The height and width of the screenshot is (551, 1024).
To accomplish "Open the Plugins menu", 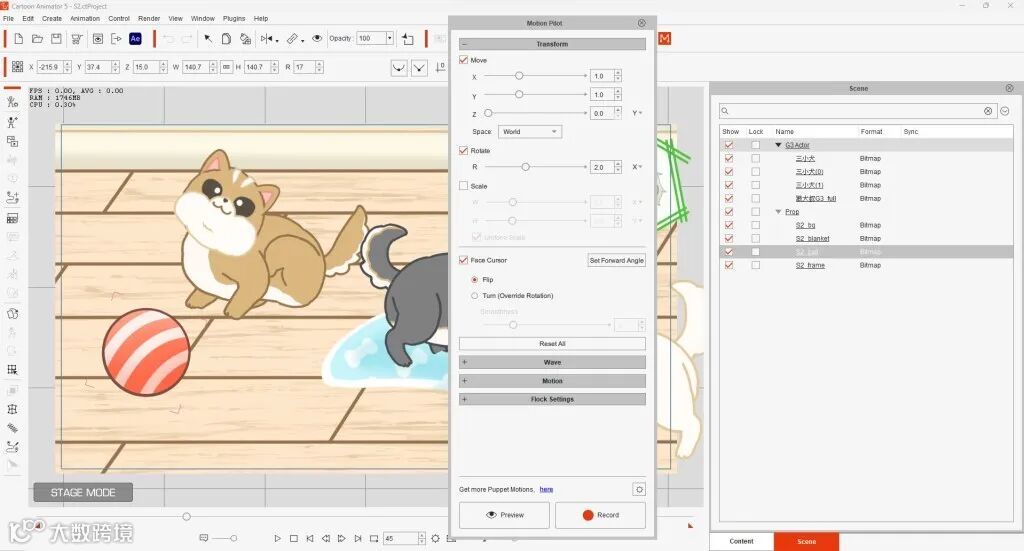I will 234,18.
